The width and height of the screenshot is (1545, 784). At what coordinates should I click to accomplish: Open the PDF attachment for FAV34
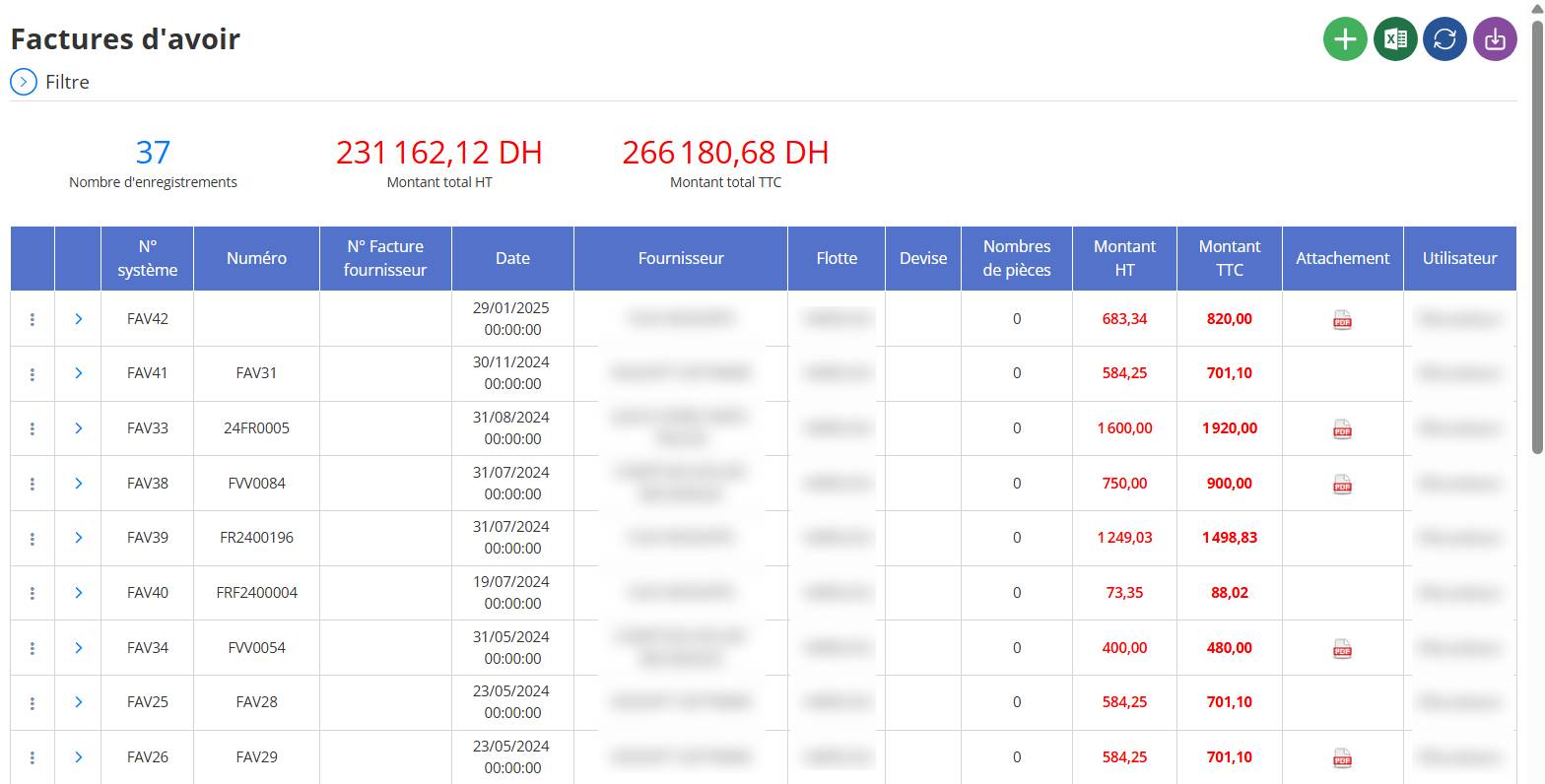1342,648
